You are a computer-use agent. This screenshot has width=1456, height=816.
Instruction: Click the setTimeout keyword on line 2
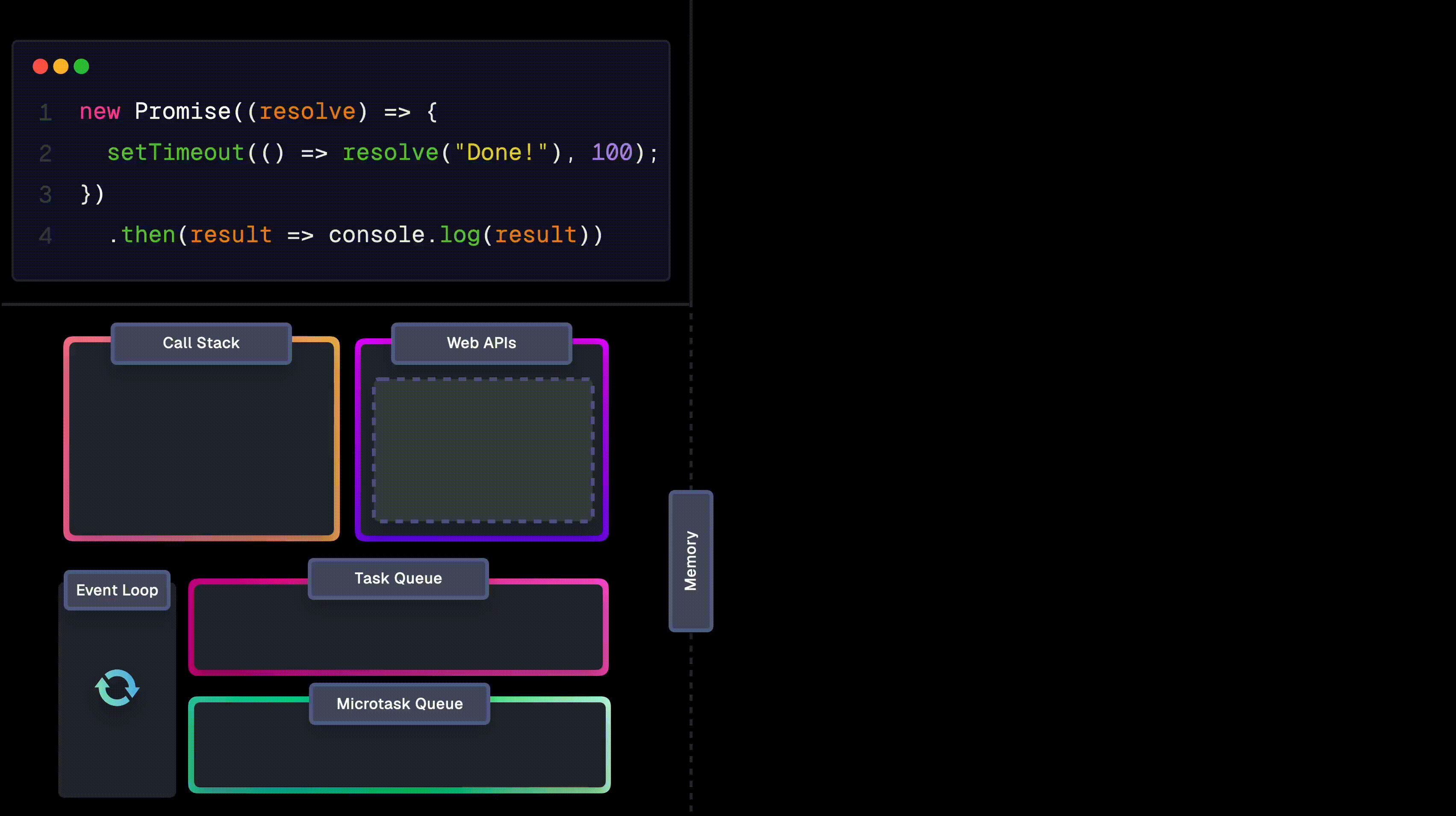175,153
